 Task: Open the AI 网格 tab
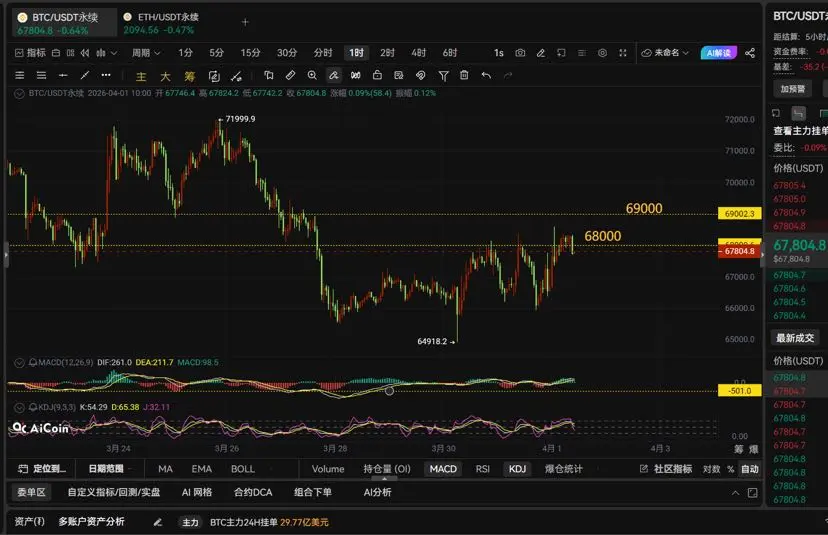point(196,493)
